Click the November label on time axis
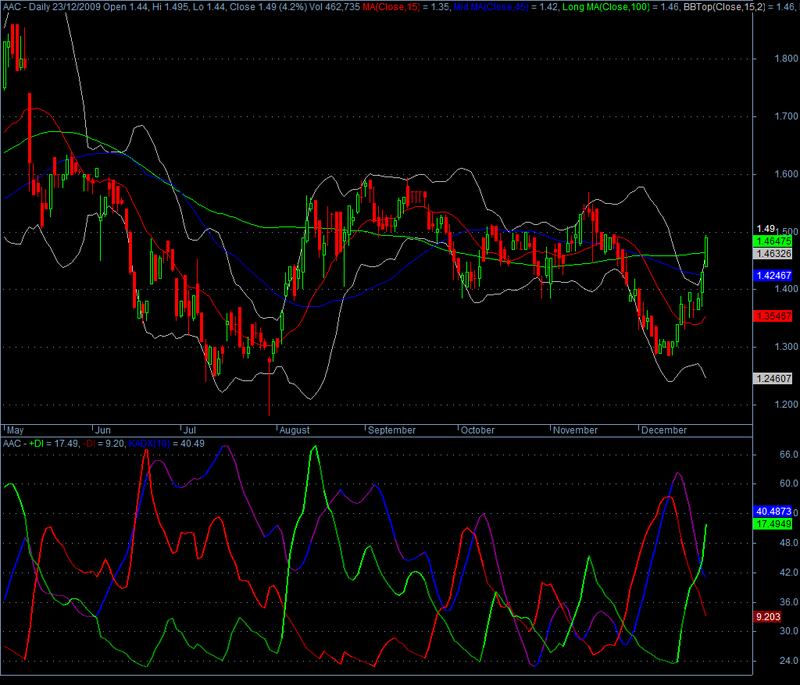 point(575,430)
